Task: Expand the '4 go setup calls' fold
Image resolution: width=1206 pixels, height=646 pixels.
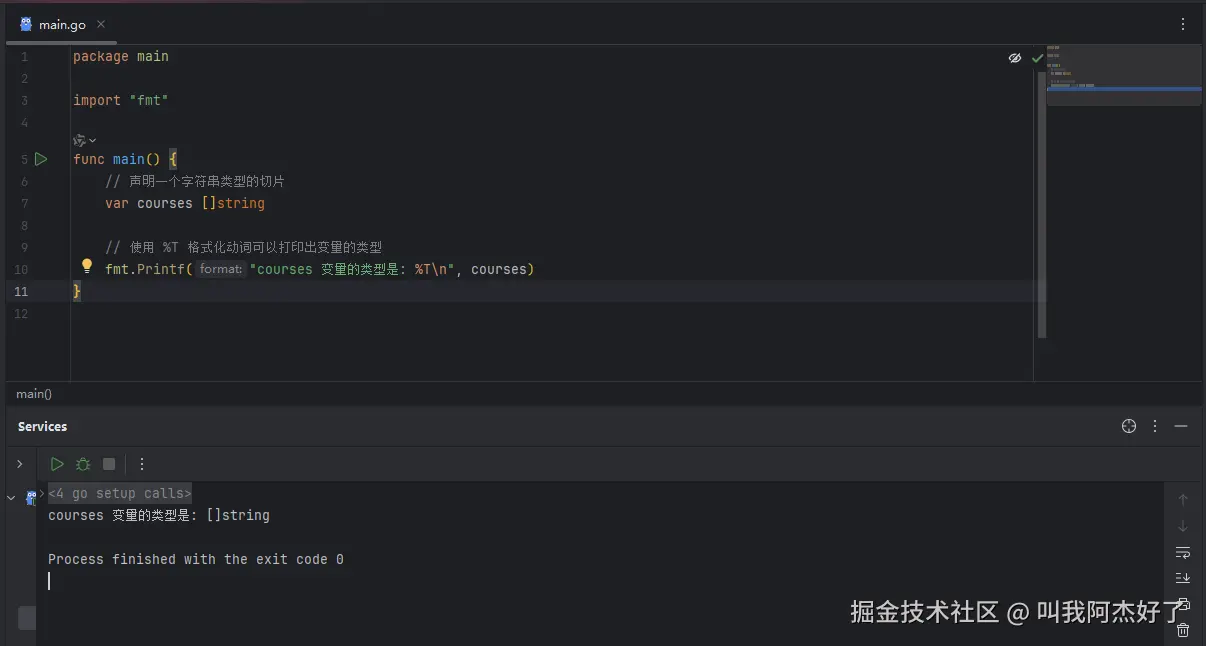Action: [119, 493]
